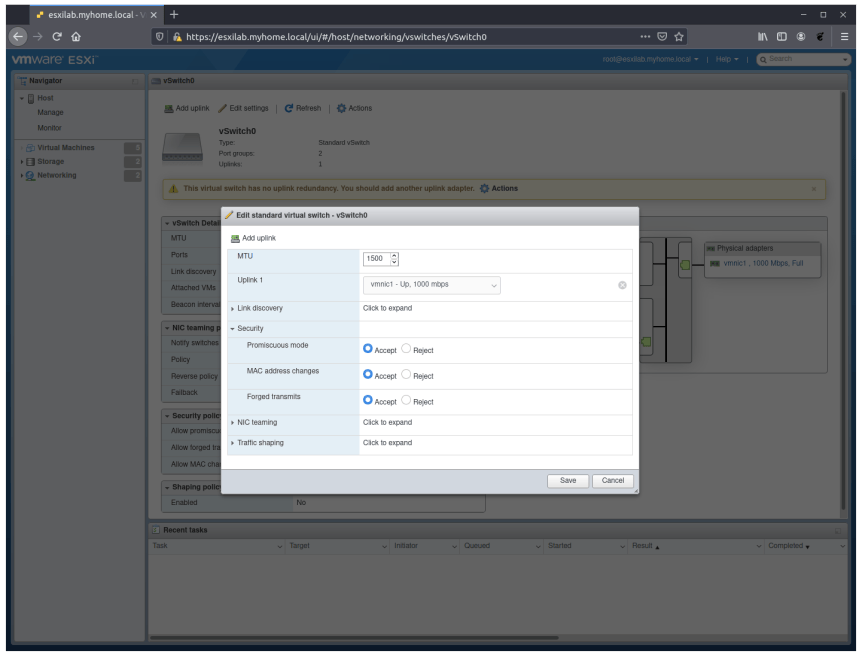This screenshot has width=862, height=657.
Task: Go to browser Home icon
Action: coord(76,37)
